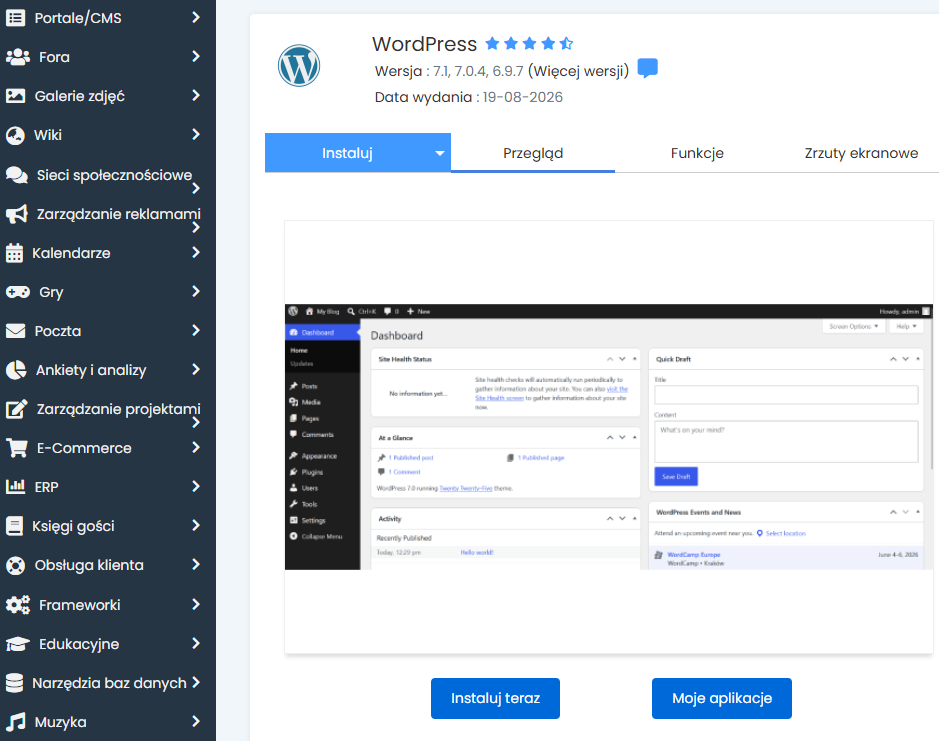Expand the Portale/CMS category chevron
Viewport: 939px width, 741px height.
pos(196,17)
